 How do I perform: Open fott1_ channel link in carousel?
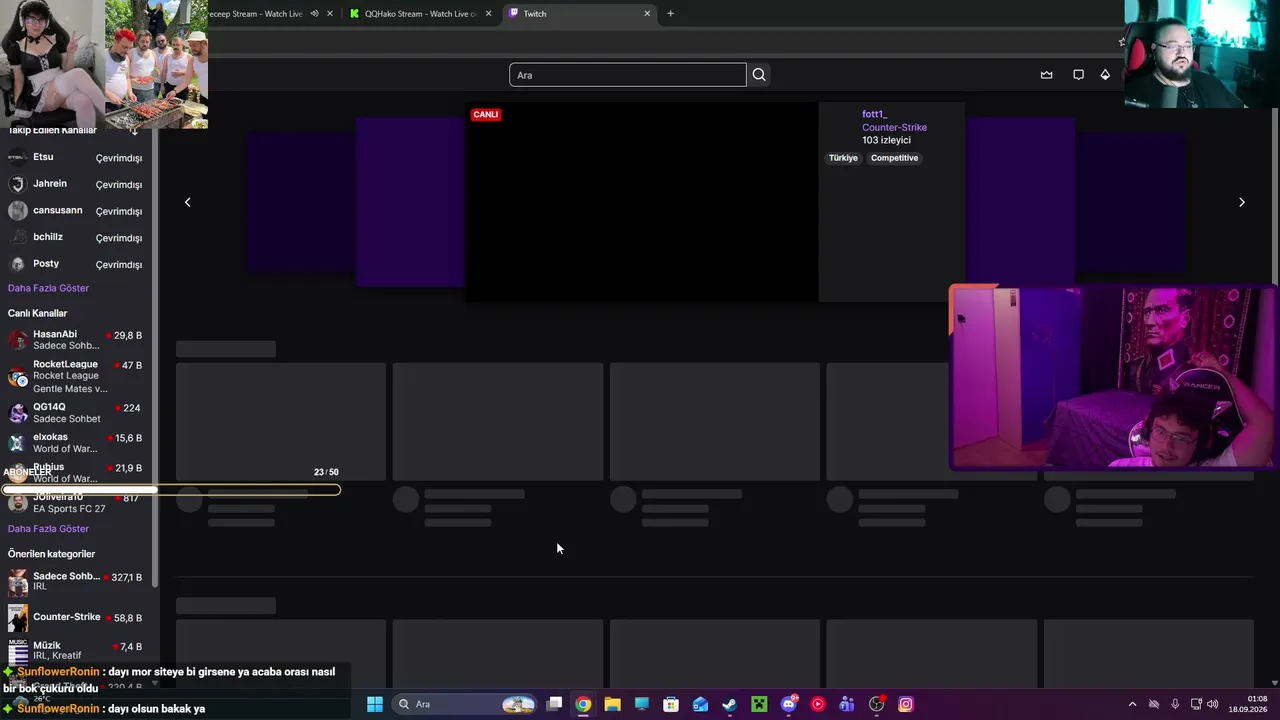[875, 115]
